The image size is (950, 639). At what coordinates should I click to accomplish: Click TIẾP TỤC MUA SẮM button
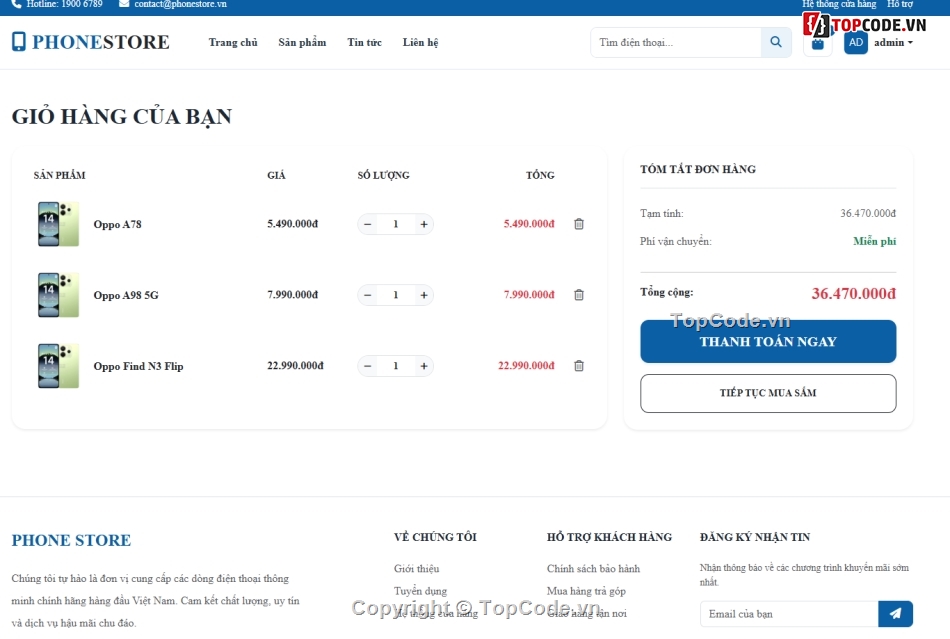768,393
